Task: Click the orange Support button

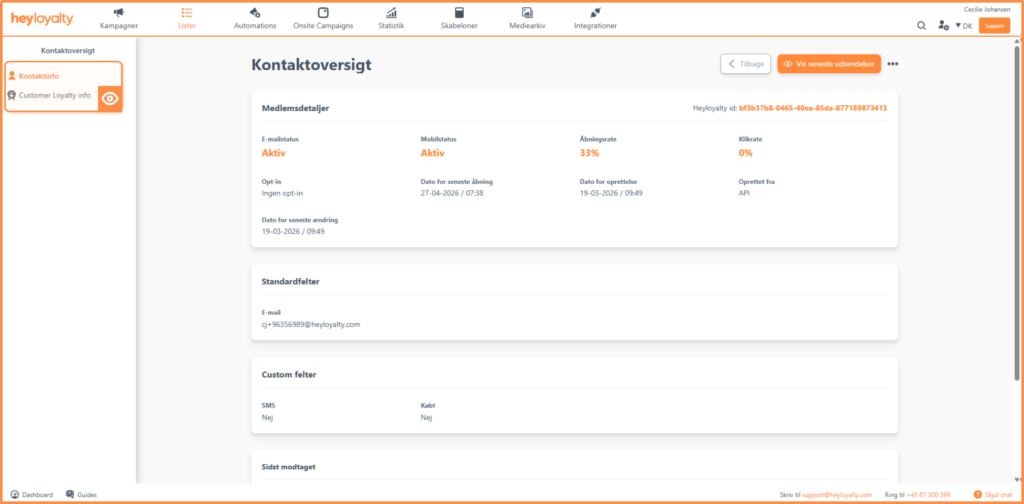Action: (994, 26)
